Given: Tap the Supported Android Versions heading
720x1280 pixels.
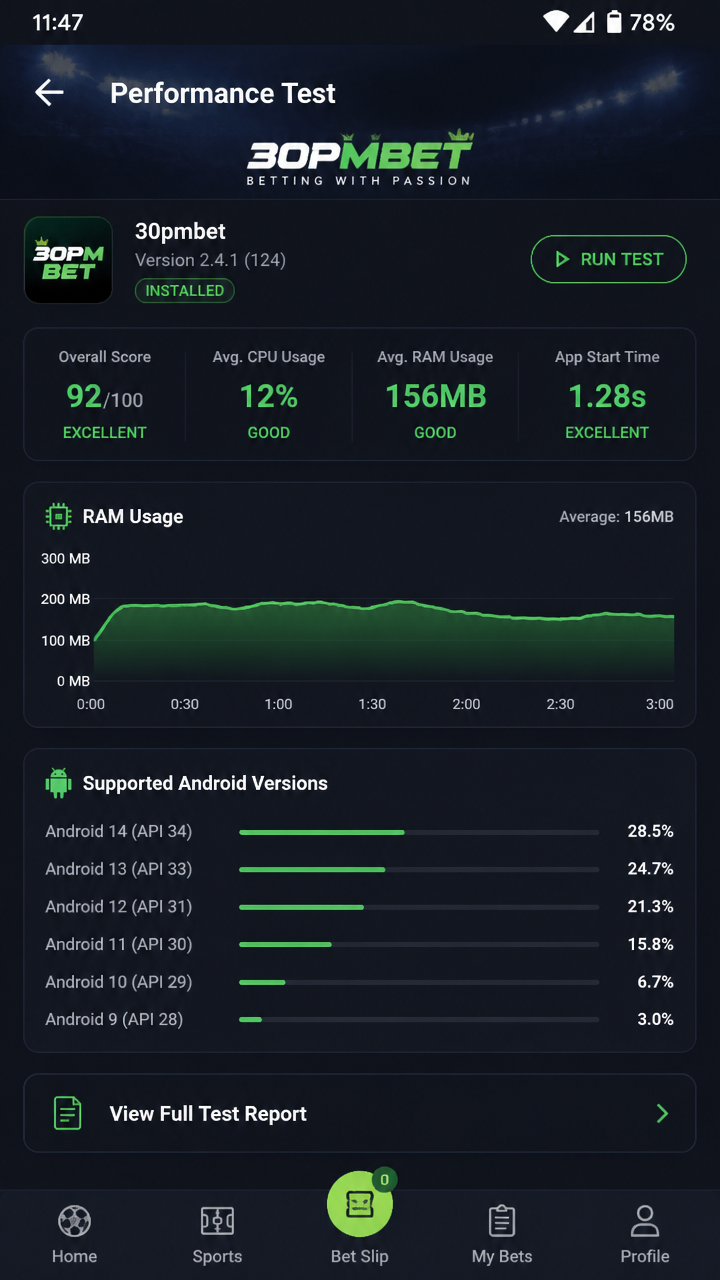Looking at the screenshot, I should point(205,783).
